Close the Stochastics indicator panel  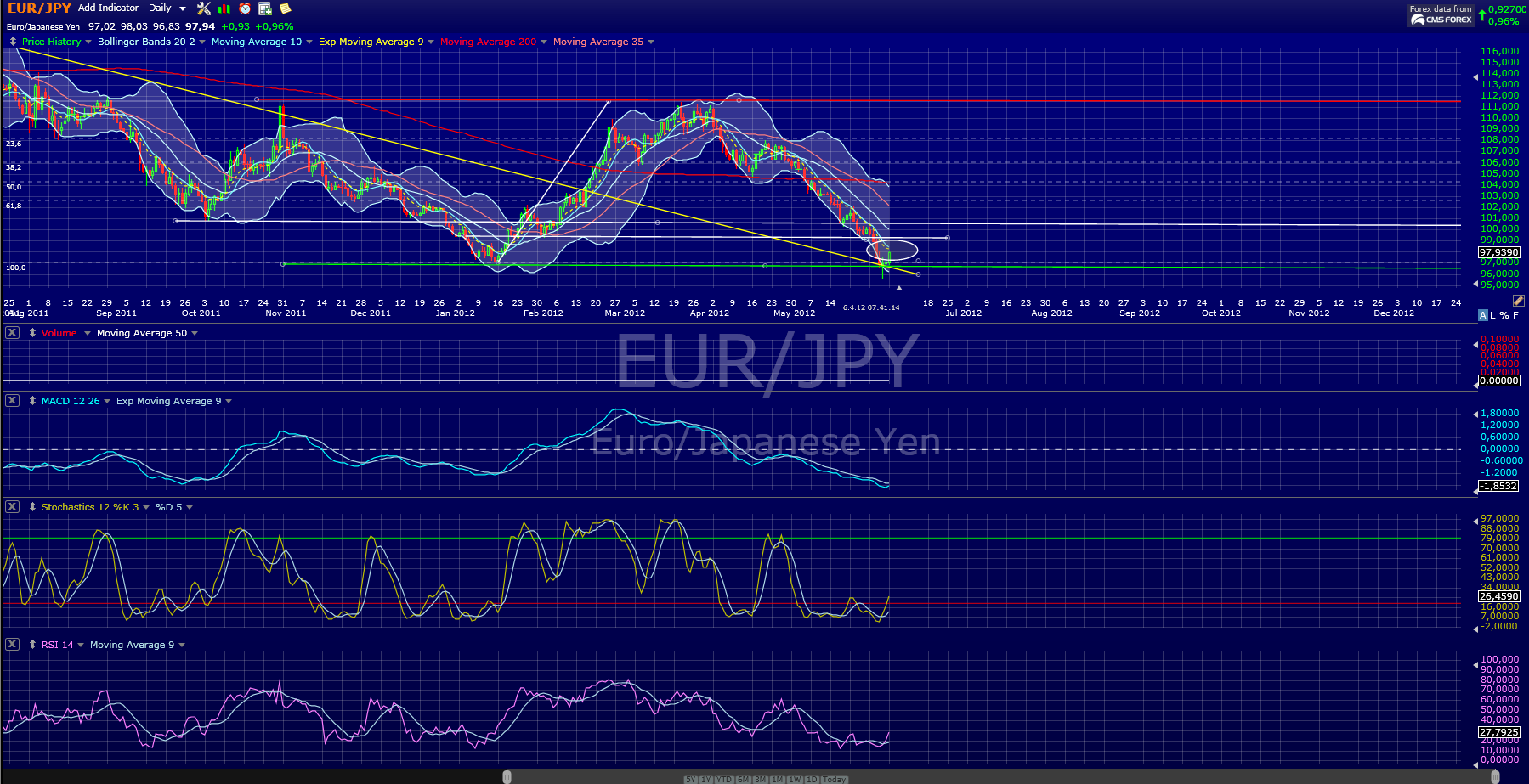coord(12,507)
